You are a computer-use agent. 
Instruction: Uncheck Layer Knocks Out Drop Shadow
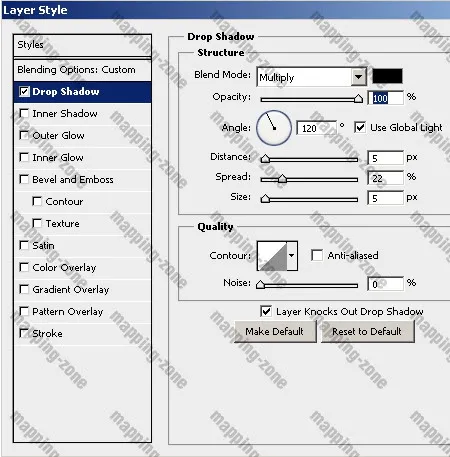point(266,311)
